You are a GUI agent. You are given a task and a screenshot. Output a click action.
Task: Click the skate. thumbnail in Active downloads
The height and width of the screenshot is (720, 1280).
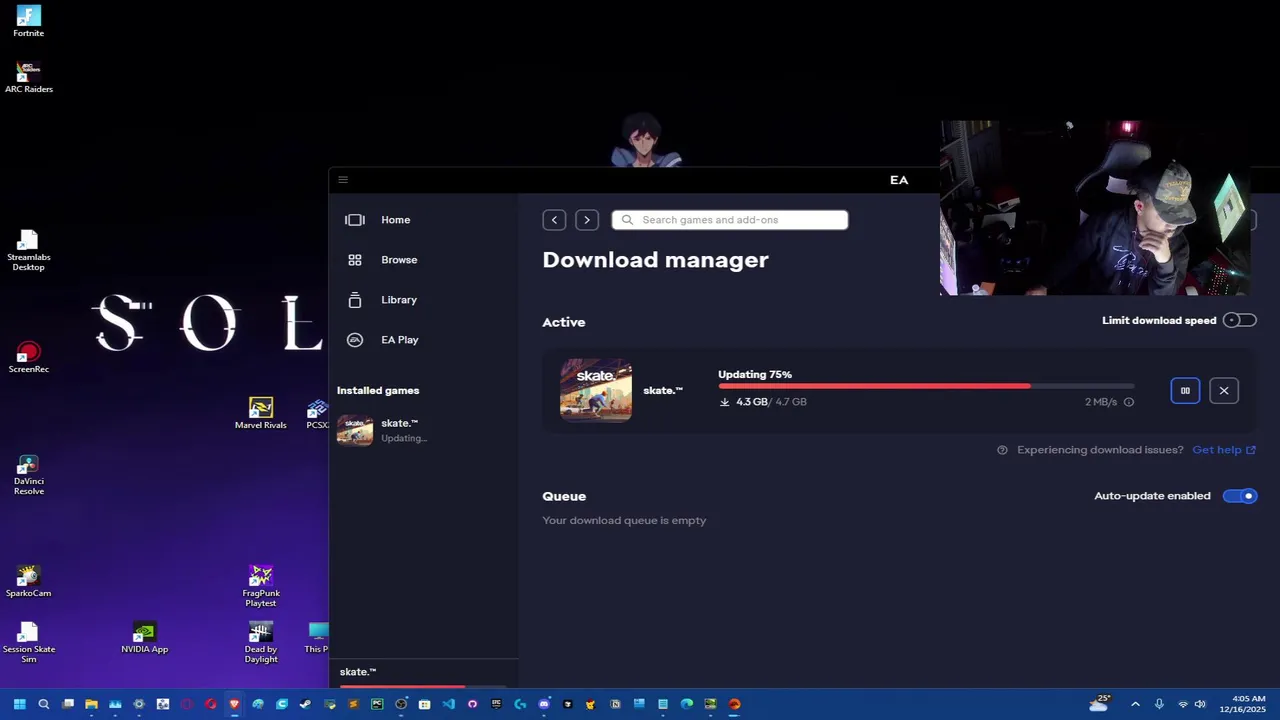point(596,390)
